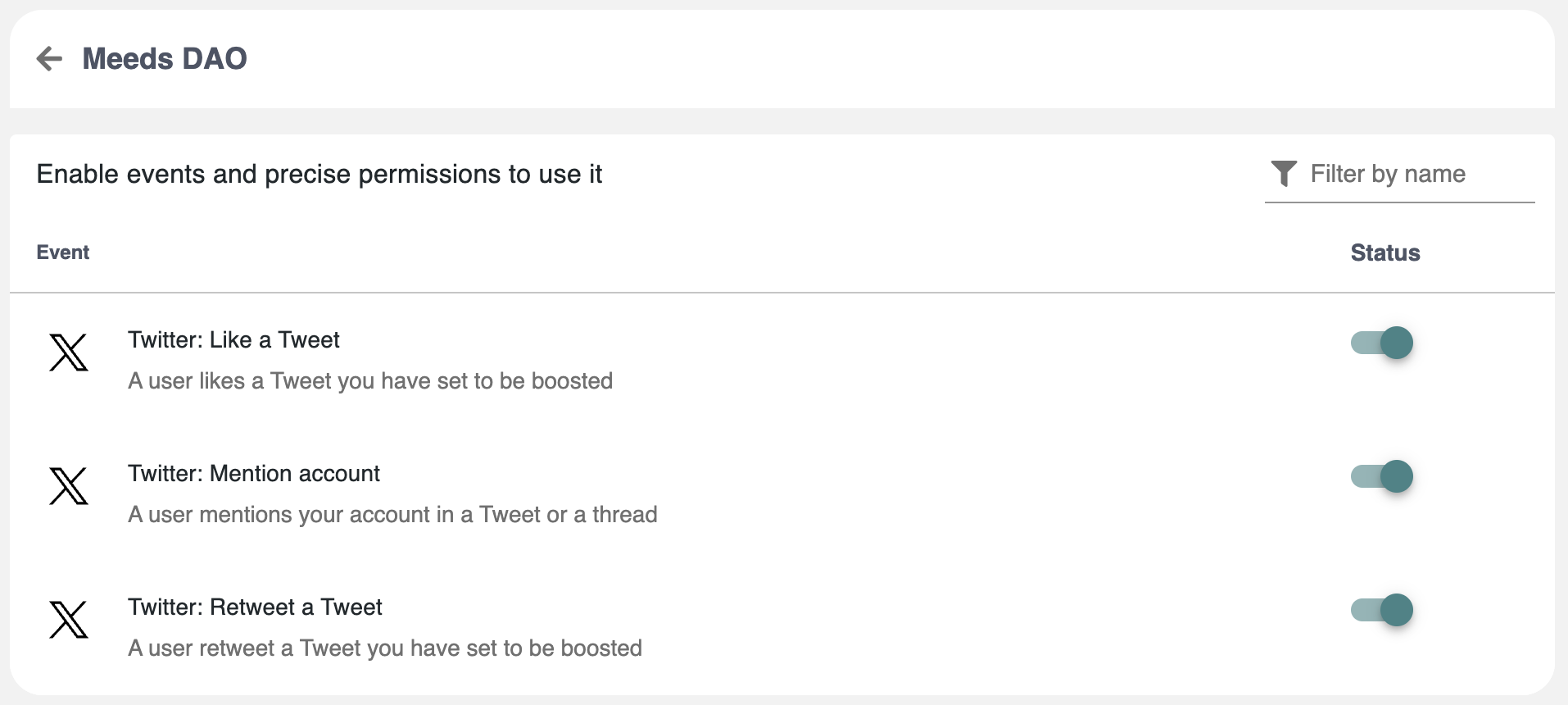Viewport: 1568px width, 705px height.
Task: Click the X logo beside Retweet a Tweet
Action: pyautogui.click(x=69, y=620)
